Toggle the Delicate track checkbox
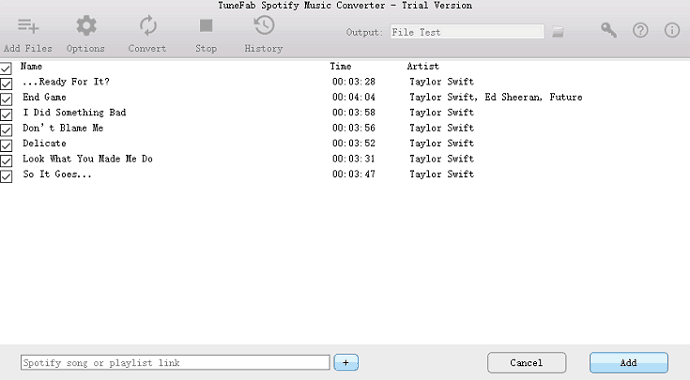The height and width of the screenshot is (380, 690). (6, 145)
